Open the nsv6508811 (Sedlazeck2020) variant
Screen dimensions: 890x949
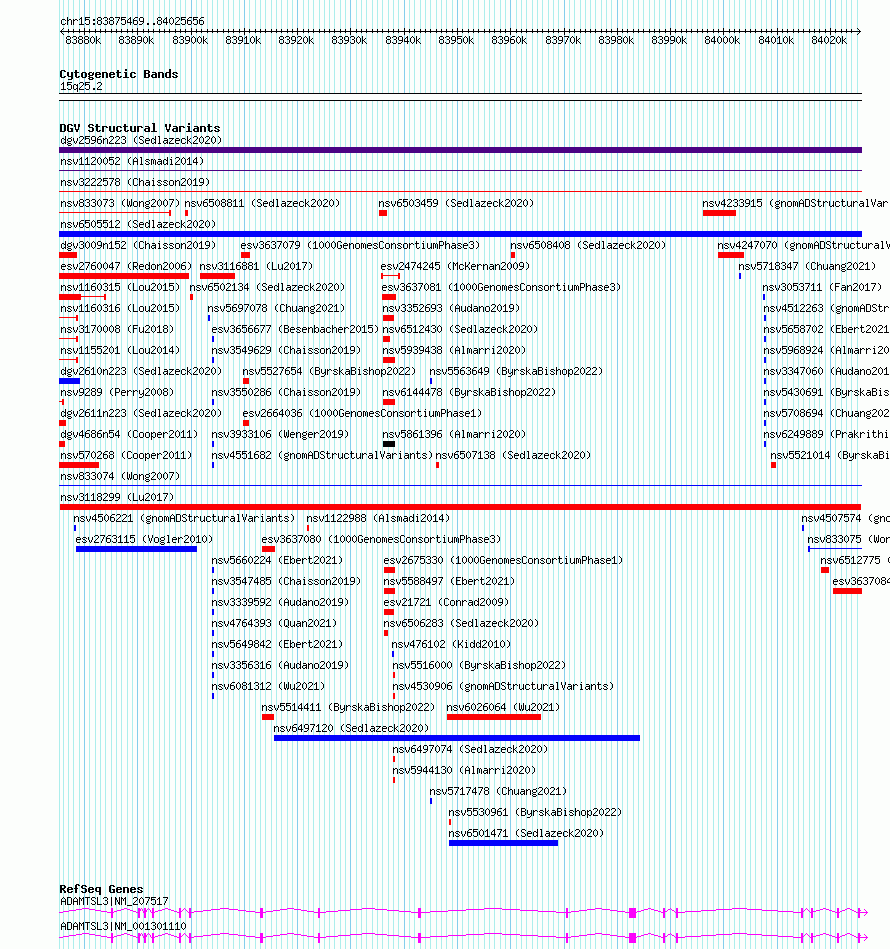tap(262, 203)
